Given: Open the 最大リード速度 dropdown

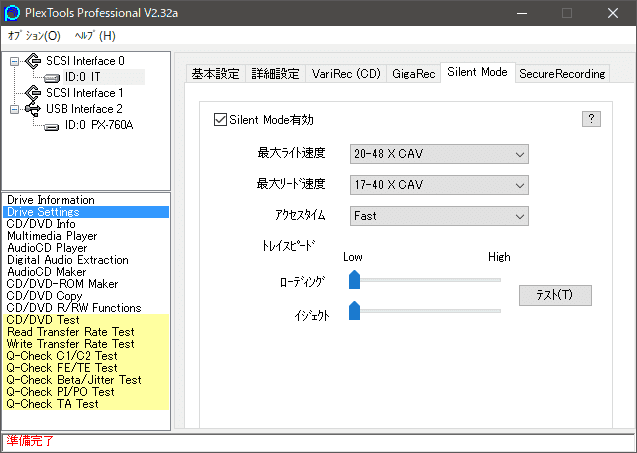Looking at the screenshot, I should click(x=439, y=185).
